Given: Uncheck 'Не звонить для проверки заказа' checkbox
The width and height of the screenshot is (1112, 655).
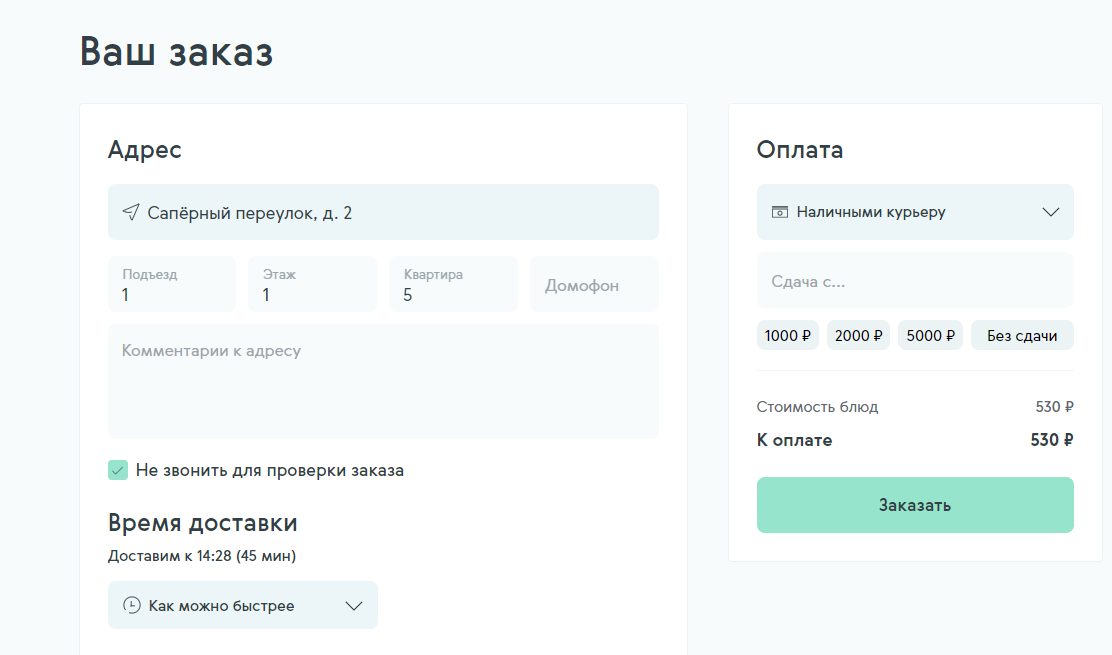Looking at the screenshot, I should (118, 470).
